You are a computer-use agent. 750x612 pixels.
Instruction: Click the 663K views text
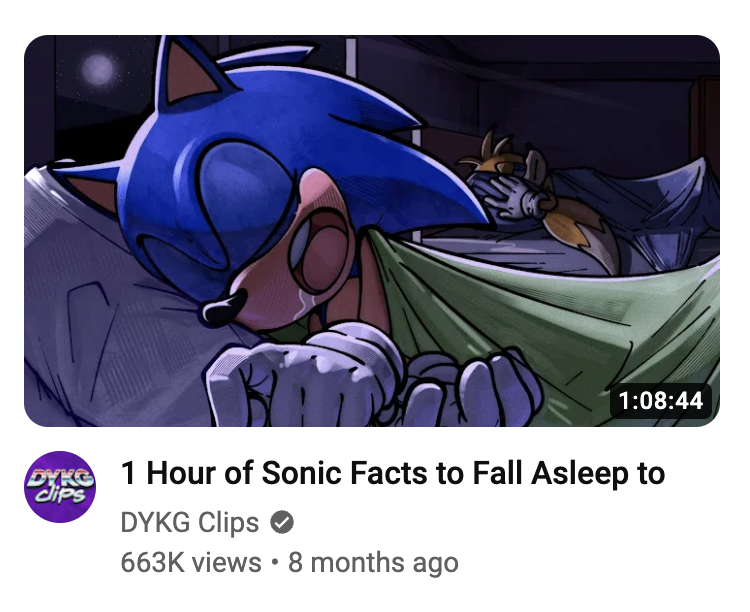coord(191,562)
